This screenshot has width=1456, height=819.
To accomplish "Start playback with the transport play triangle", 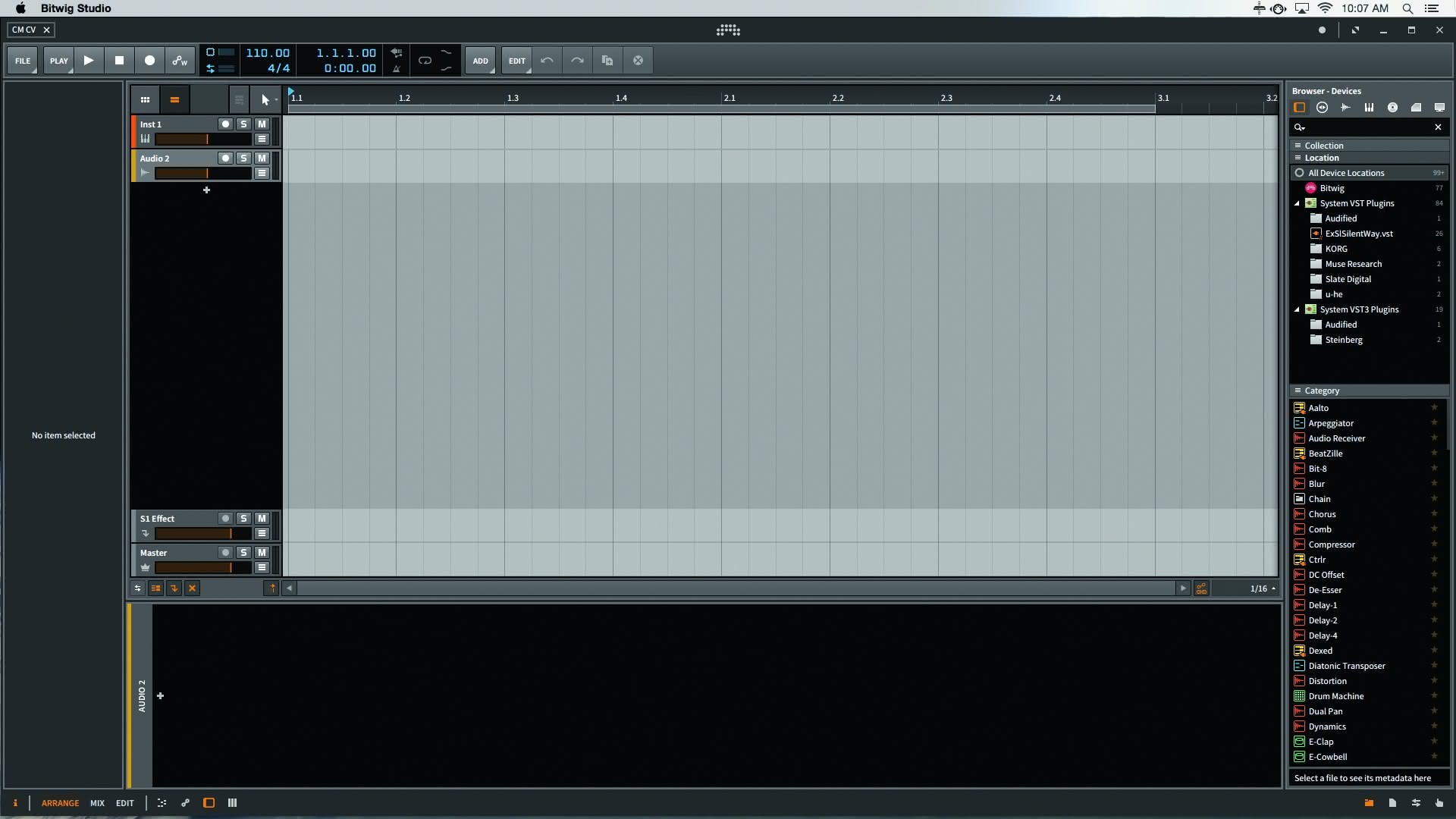I will pos(89,61).
